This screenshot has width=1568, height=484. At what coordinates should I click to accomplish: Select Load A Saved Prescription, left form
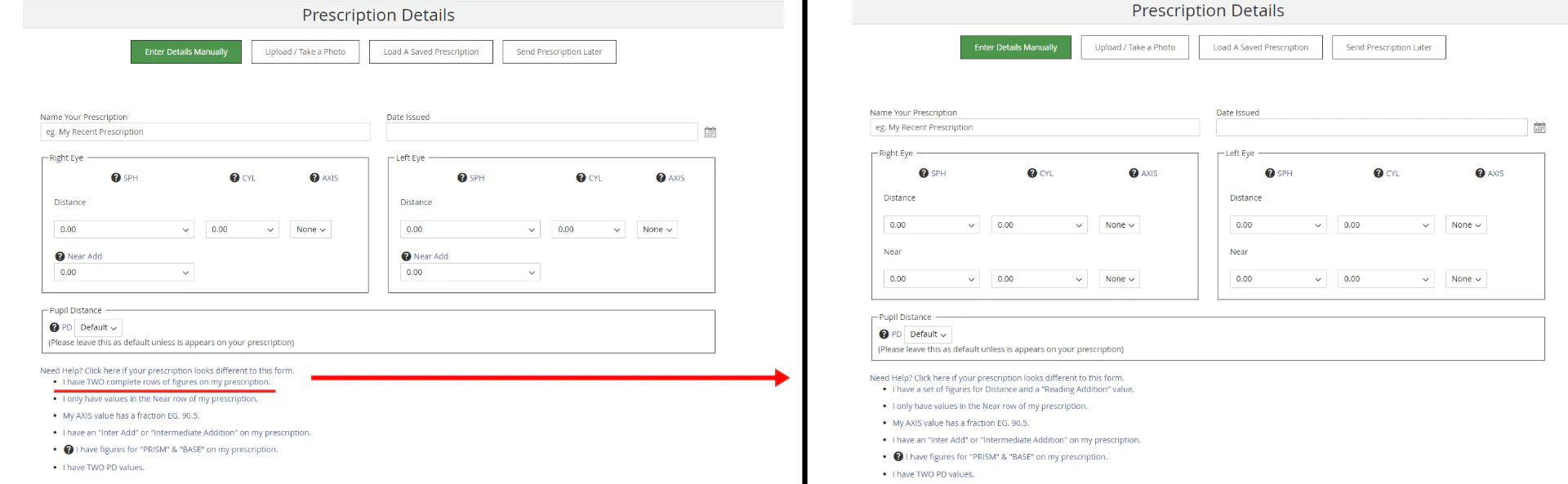431,51
